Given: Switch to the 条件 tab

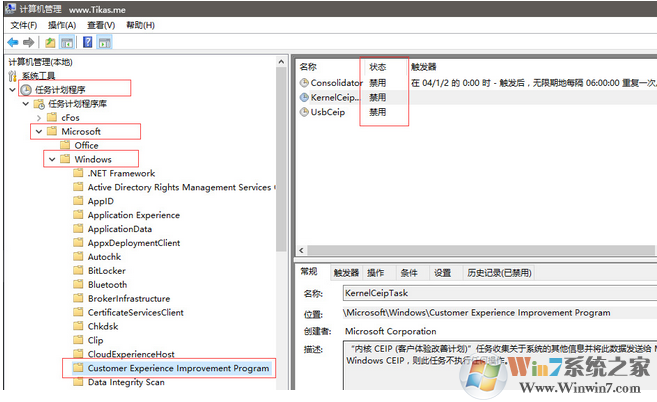Looking at the screenshot, I should [409, 273].
